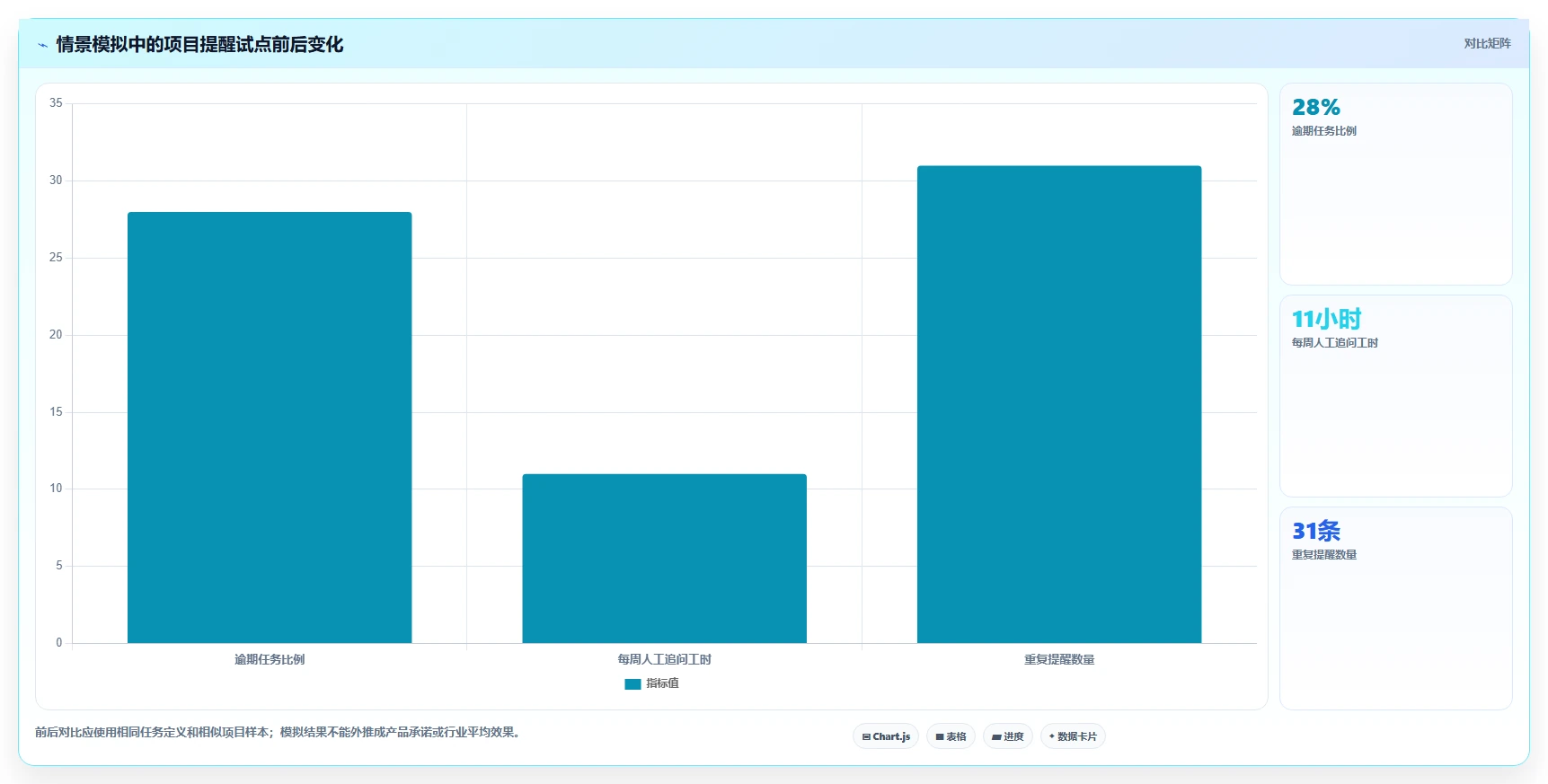Click the 指标值 legend label

662,683
